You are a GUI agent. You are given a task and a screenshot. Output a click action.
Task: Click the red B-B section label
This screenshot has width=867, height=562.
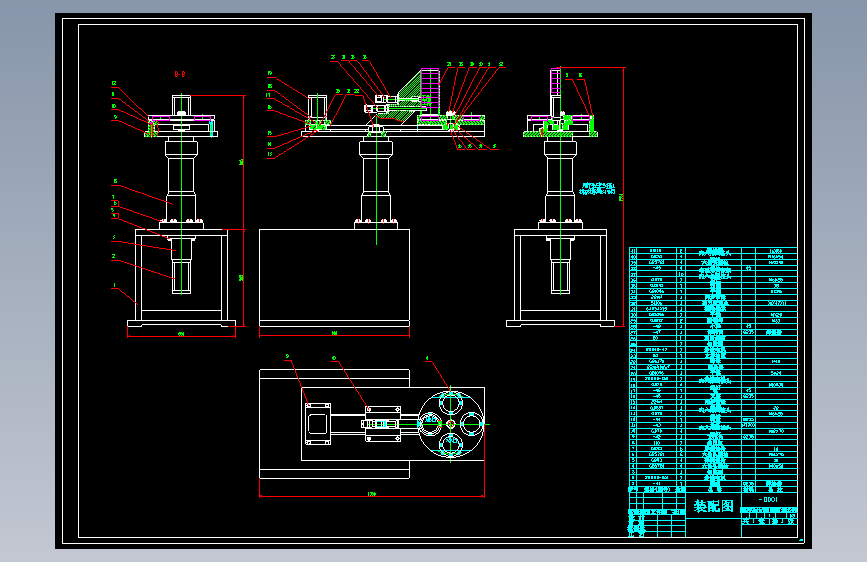[x=180, y=74]
